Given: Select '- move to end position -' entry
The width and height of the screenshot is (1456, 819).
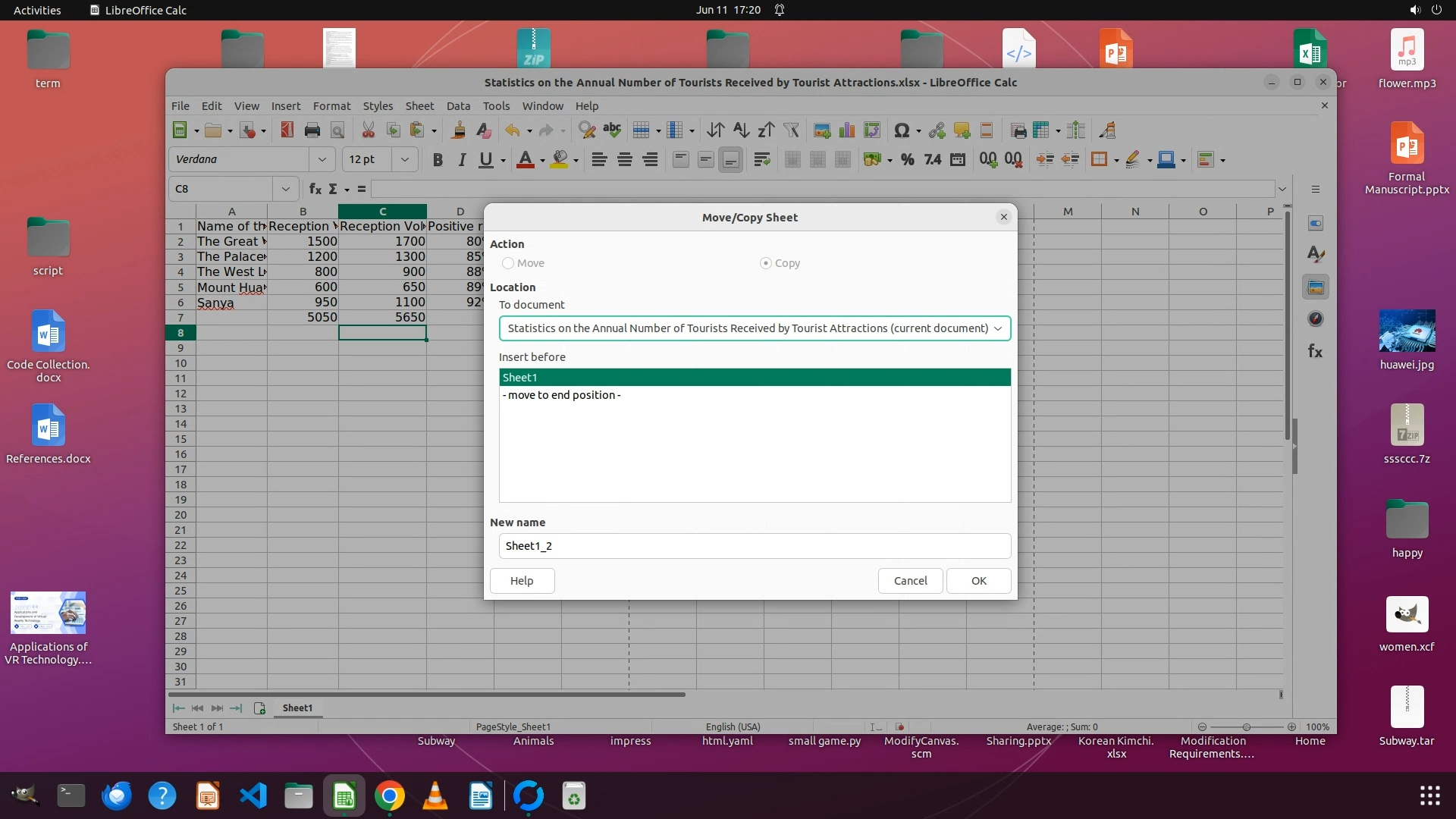Looking at the screenshot, I should point(561,395).
